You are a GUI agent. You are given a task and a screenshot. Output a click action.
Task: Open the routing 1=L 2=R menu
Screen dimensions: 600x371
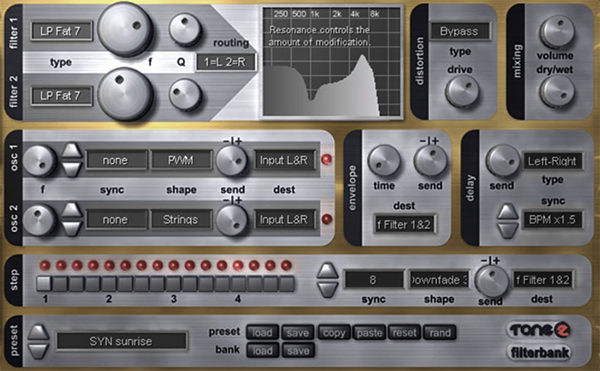point(225,62)
